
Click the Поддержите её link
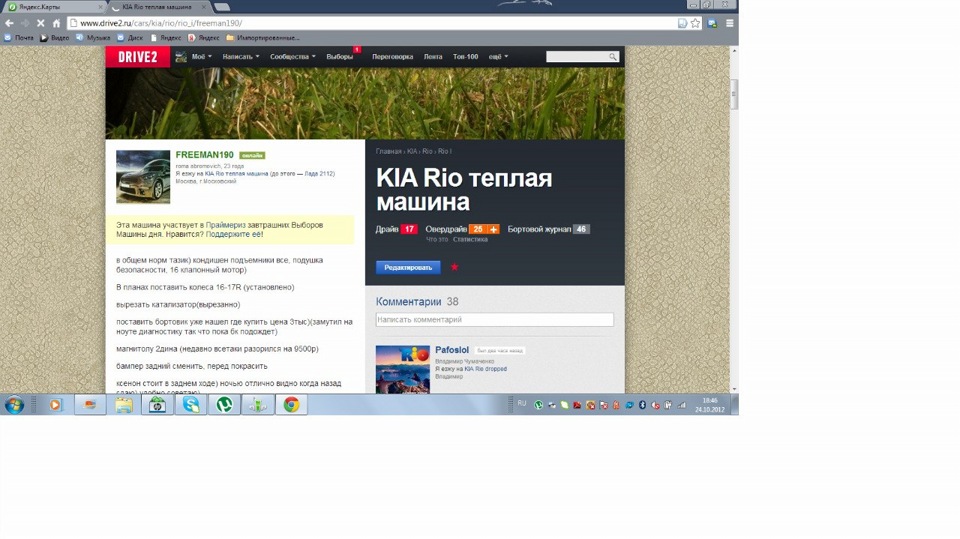pyautogui.click(x=234, y=235)
